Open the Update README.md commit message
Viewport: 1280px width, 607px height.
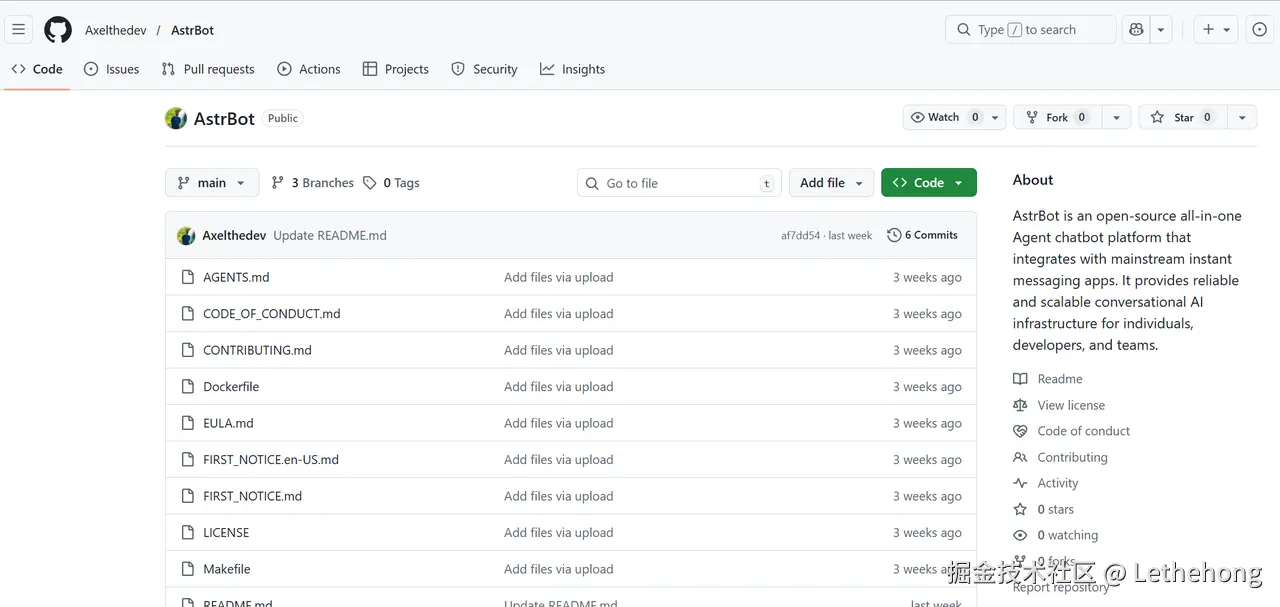[x=330, y=236]
